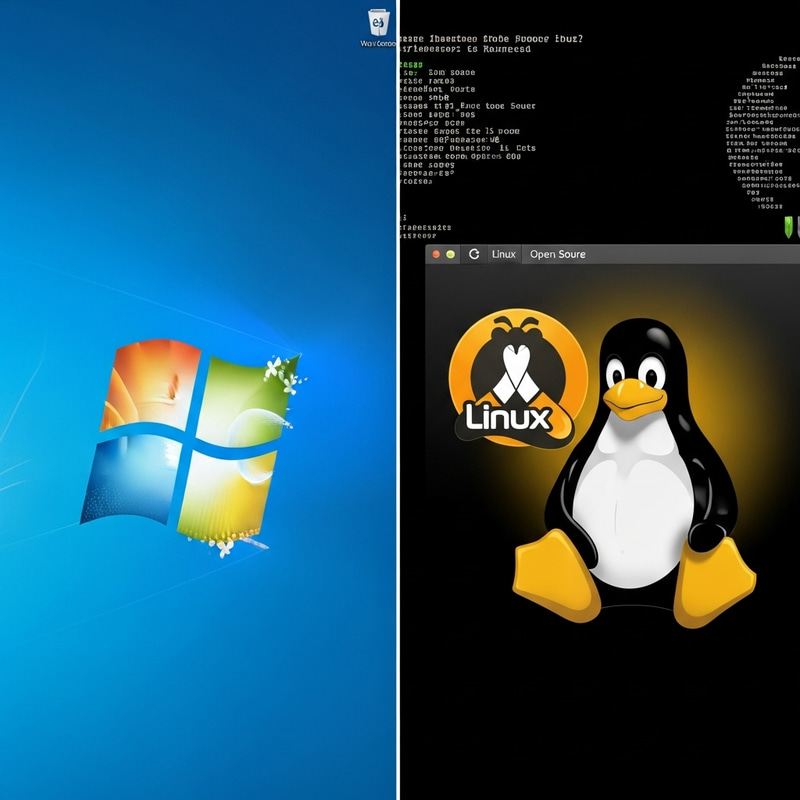The image size is (800, 800).
Task: Click the yellow traffic light button
Action: 451,252
